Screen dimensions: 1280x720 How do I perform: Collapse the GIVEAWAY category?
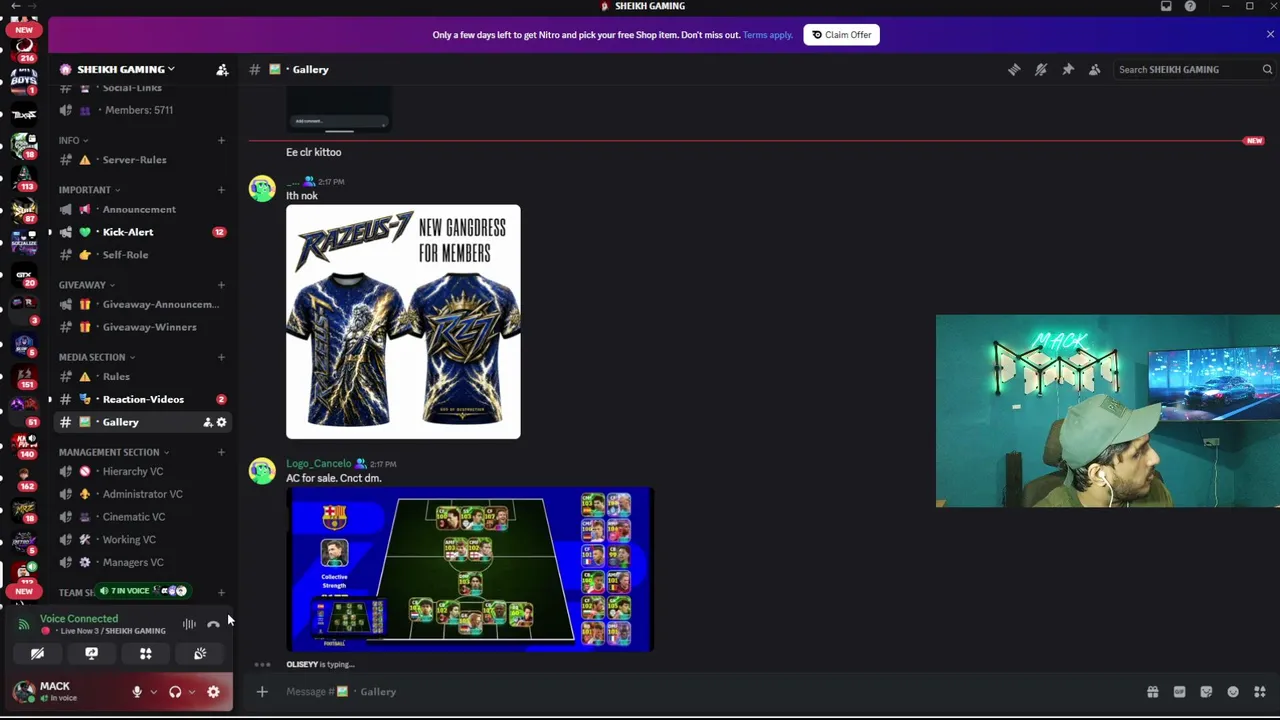point(86,285)
